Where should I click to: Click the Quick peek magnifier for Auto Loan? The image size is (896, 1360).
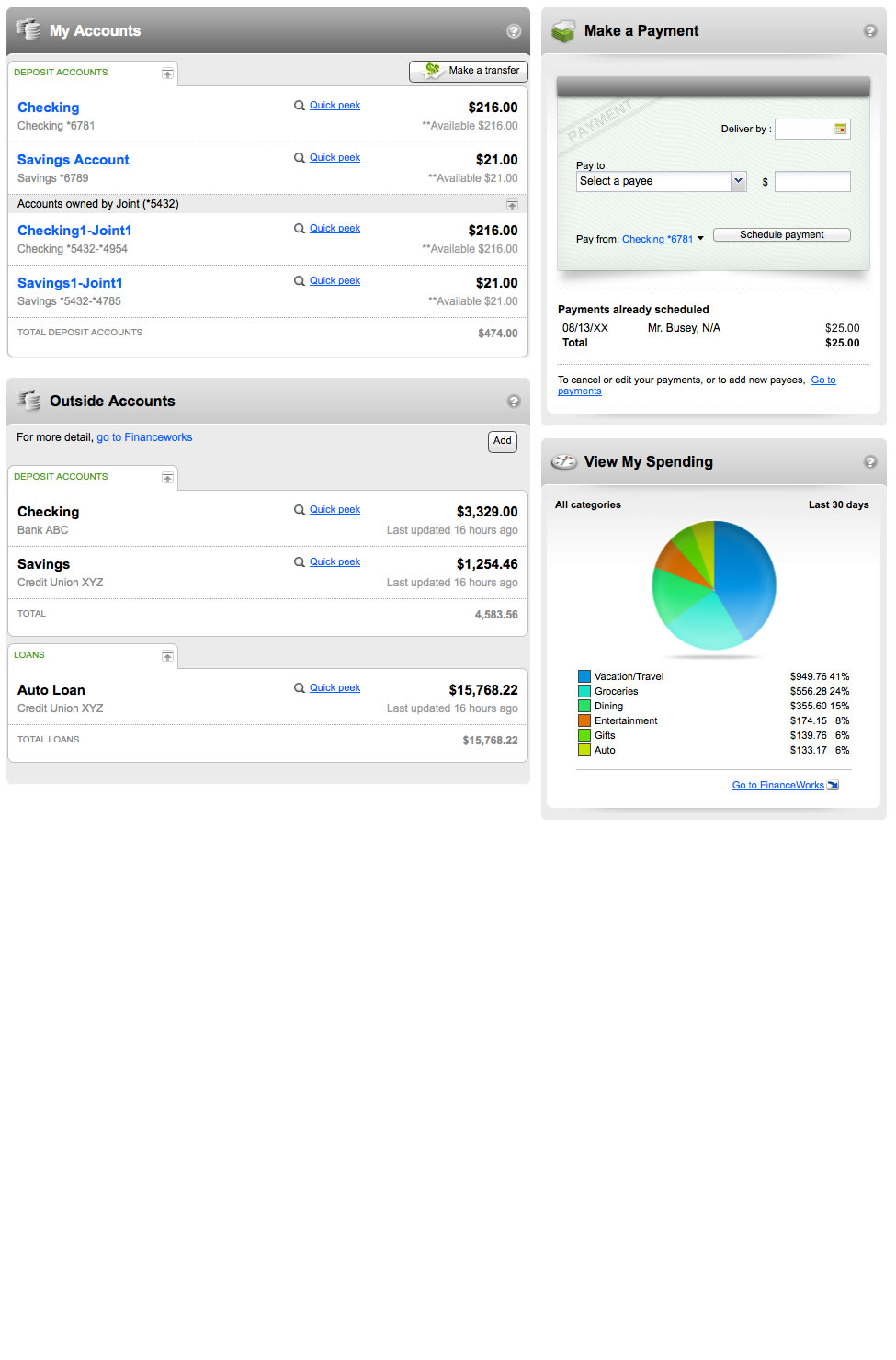pyautogui.click(x=299, y=687)
